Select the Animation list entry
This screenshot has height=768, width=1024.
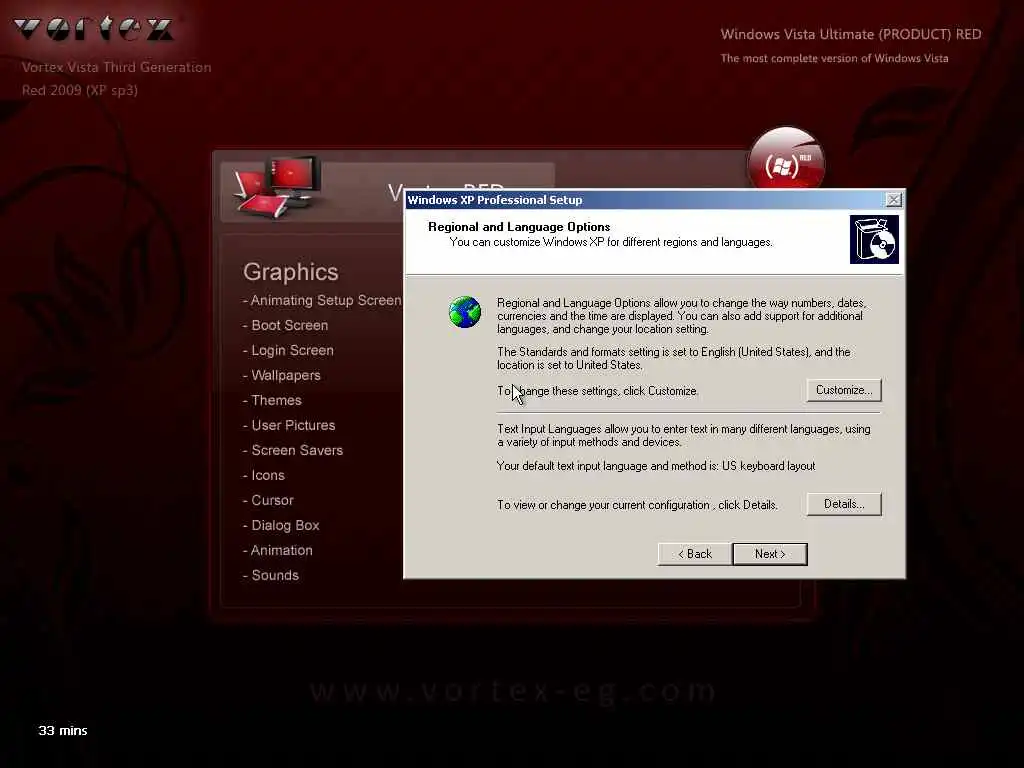click(278, 550)
